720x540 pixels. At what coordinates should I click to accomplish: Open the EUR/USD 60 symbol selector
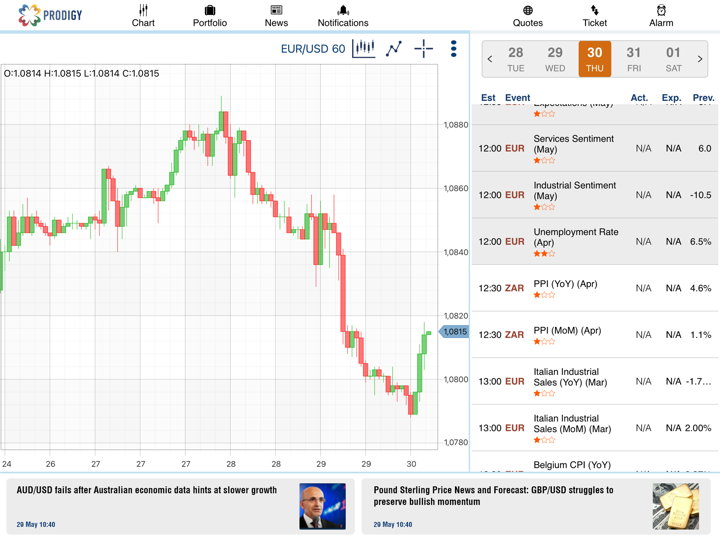[312, 49]
